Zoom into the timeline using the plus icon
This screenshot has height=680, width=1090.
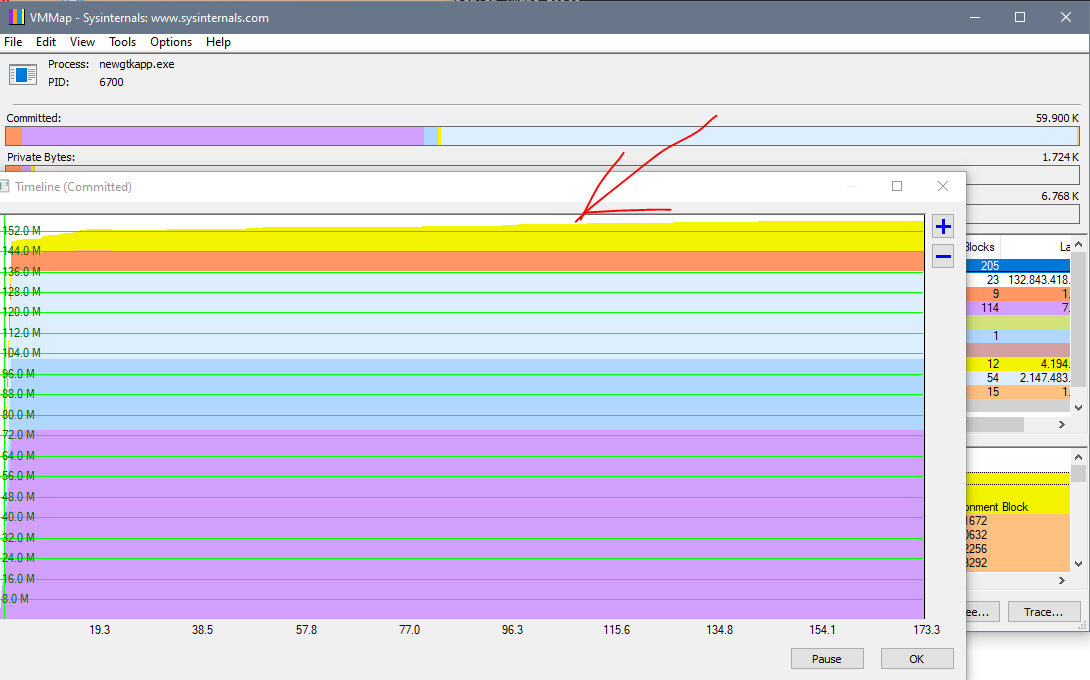pos(942,226)
